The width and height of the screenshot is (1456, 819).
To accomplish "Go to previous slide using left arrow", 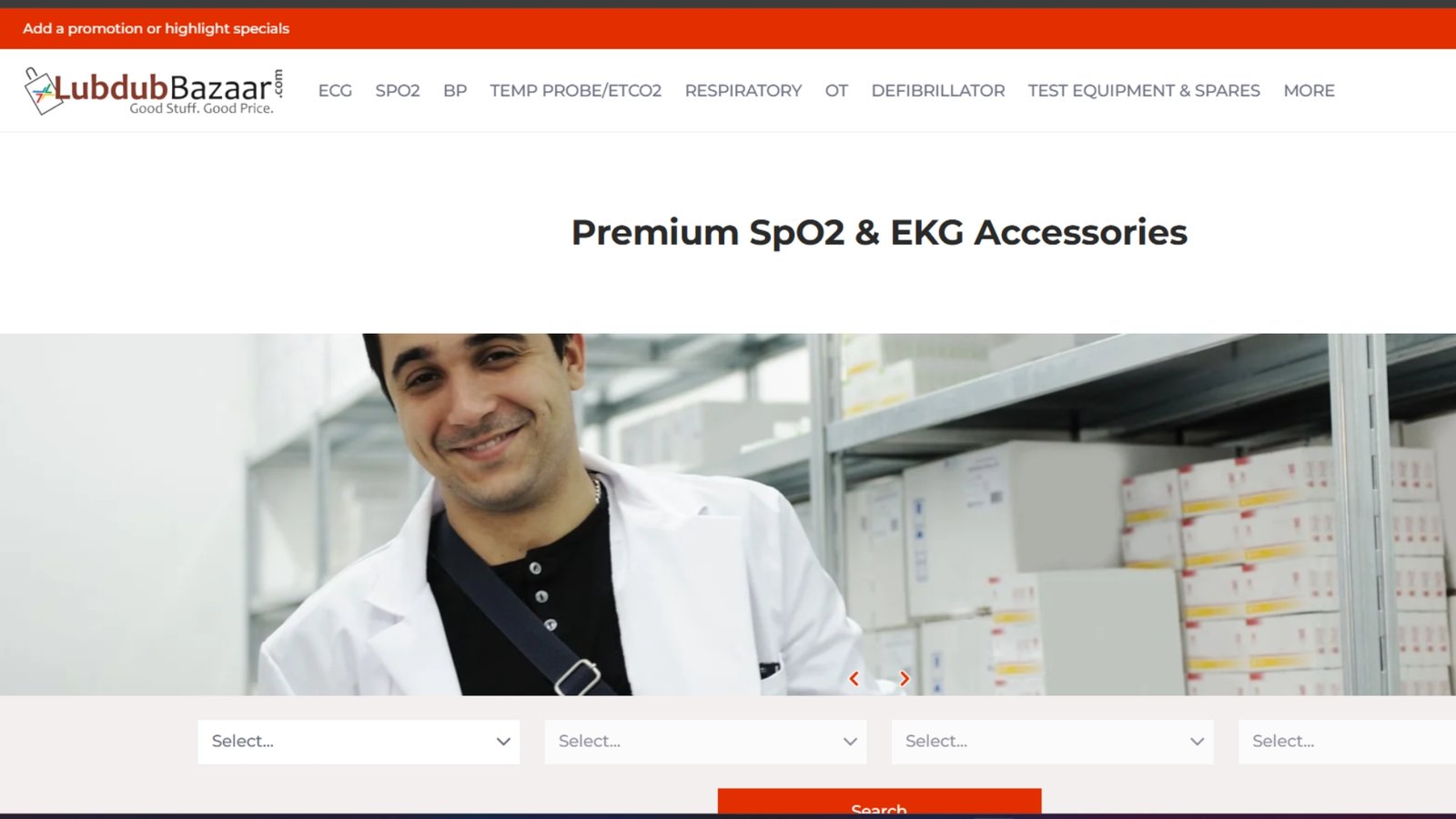I will [854, 679].
